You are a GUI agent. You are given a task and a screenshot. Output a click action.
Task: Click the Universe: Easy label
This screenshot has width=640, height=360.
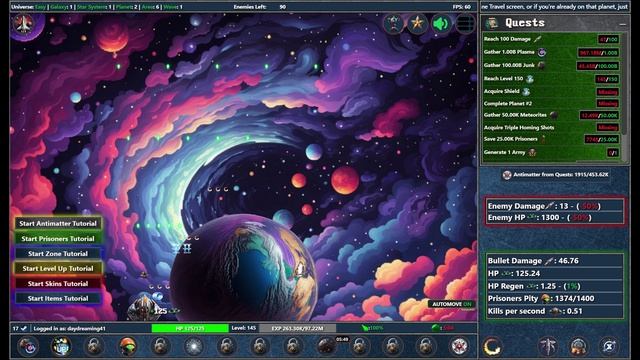(x=28, y=7)
